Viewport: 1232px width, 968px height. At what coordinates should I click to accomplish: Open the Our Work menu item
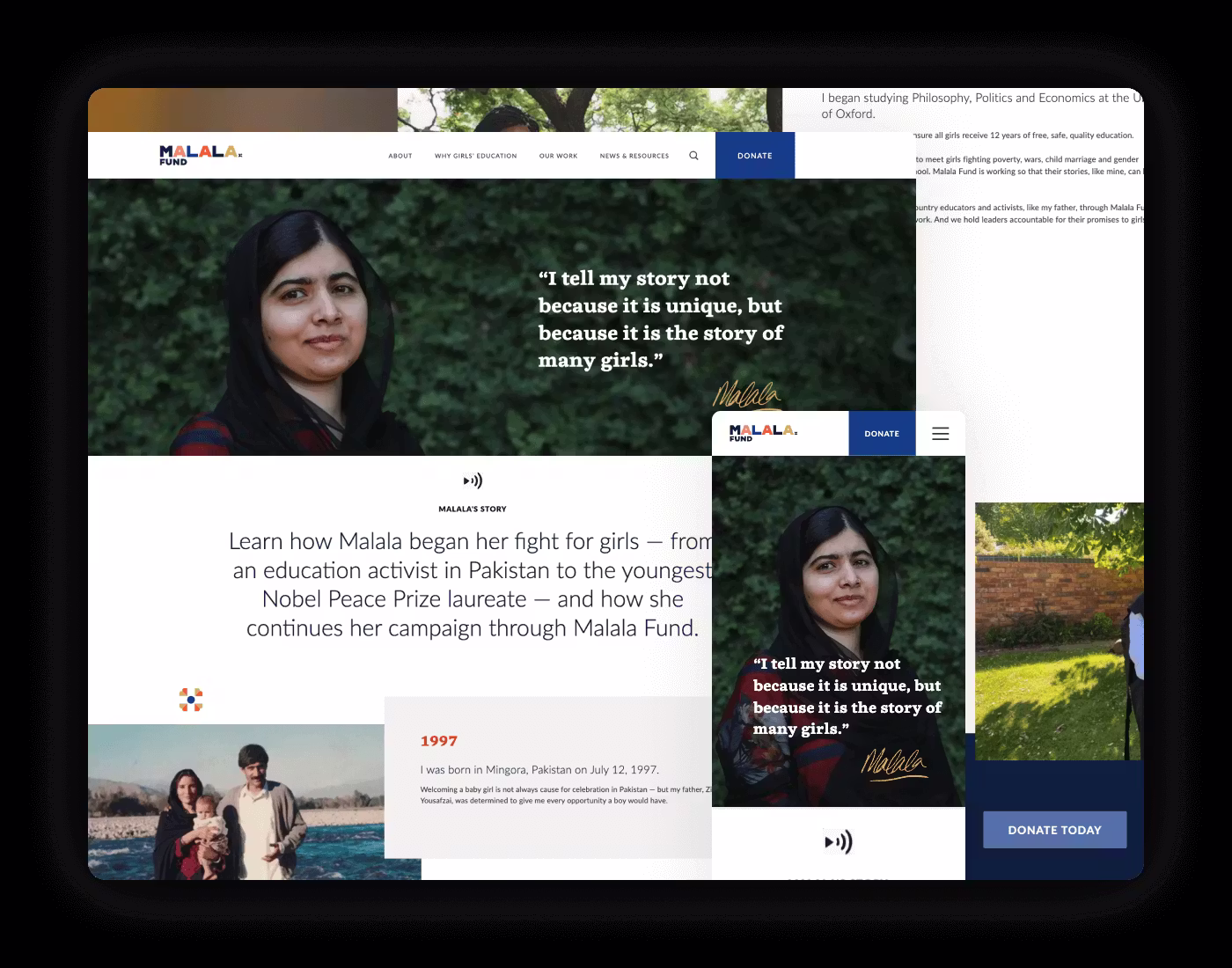(559, 156)
